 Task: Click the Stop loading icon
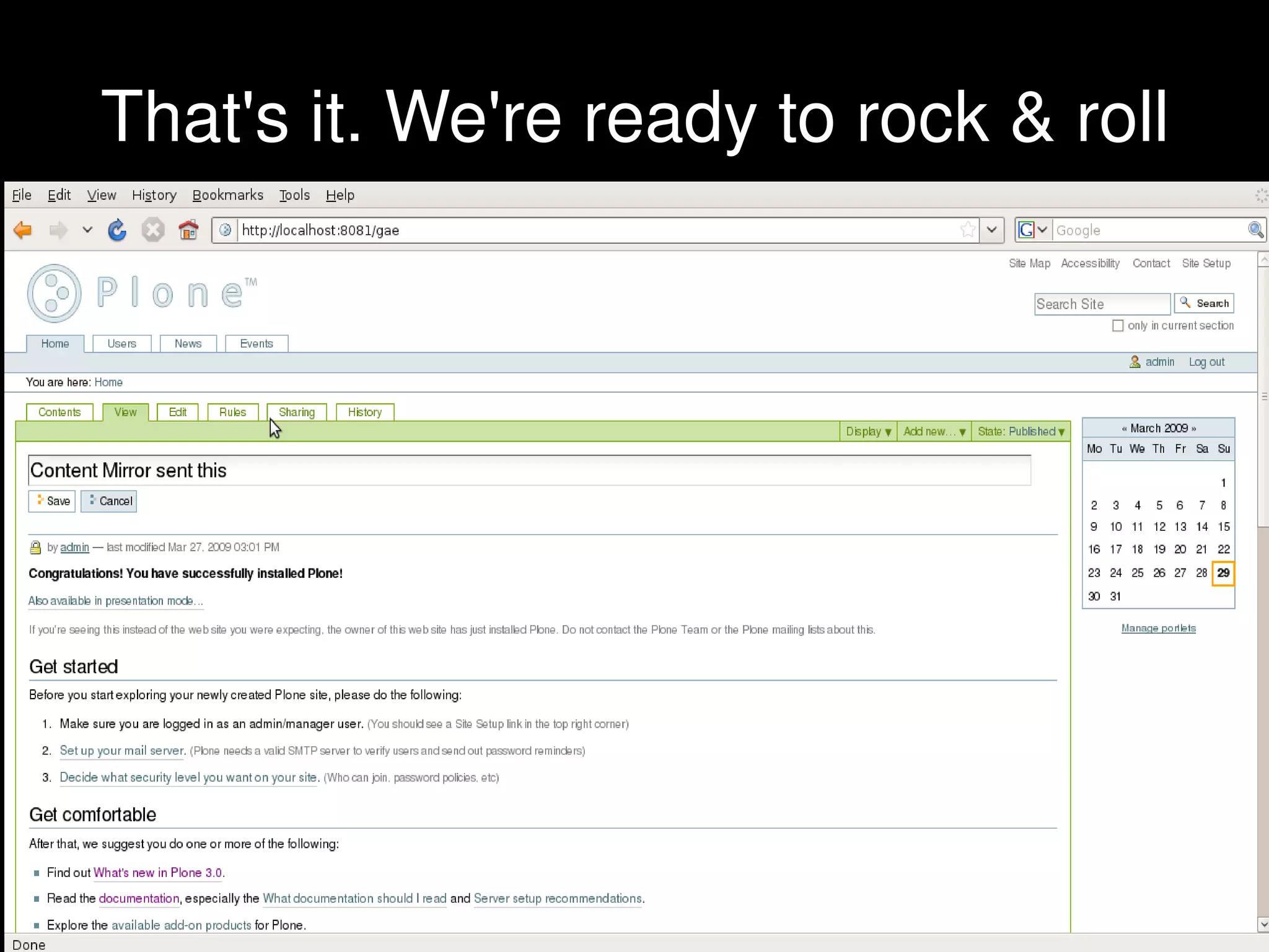click(152, 230)
